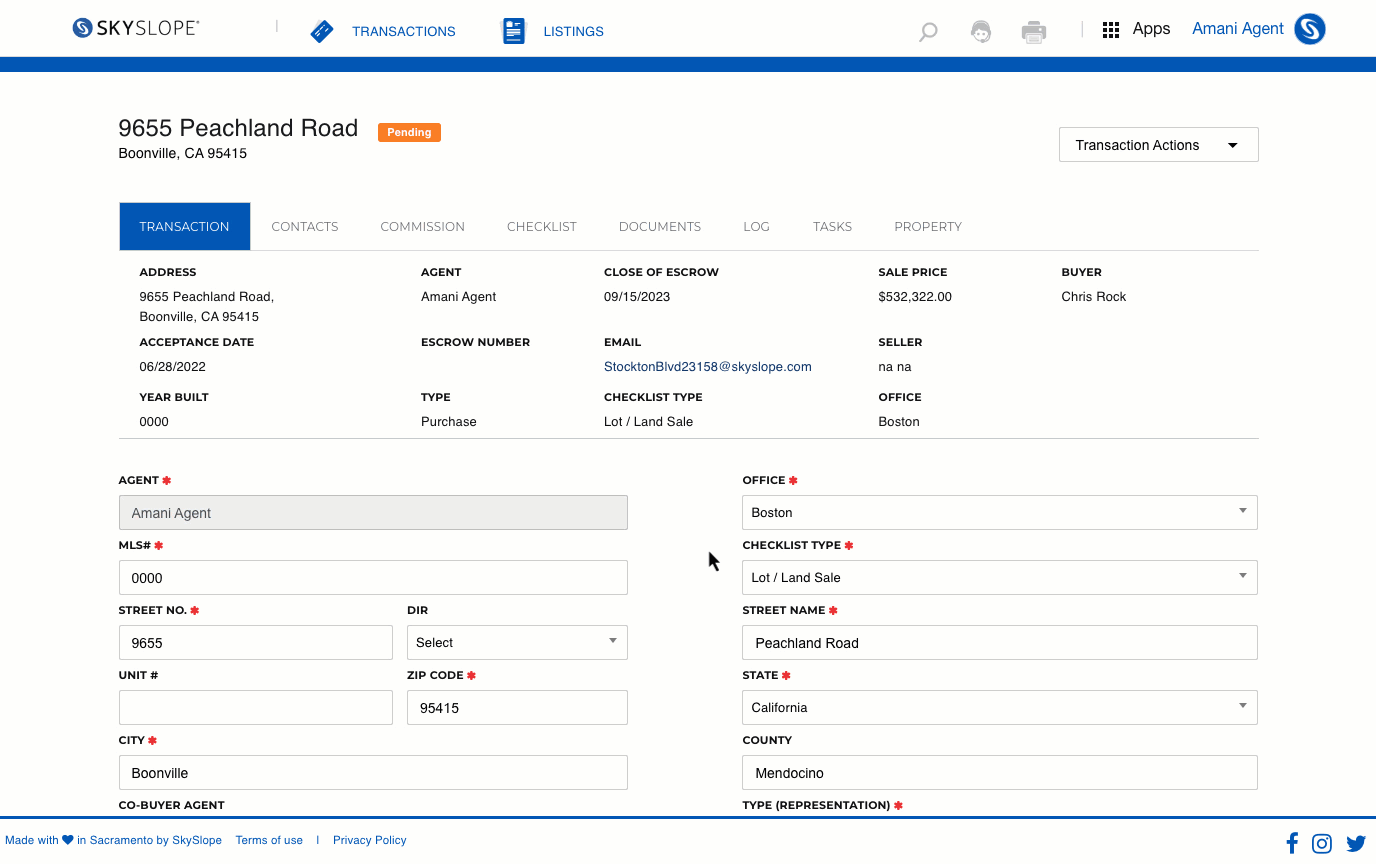The image size is (1376, 864).
Task: Click the Zip Code field 95415
Action: coord(517,708)
